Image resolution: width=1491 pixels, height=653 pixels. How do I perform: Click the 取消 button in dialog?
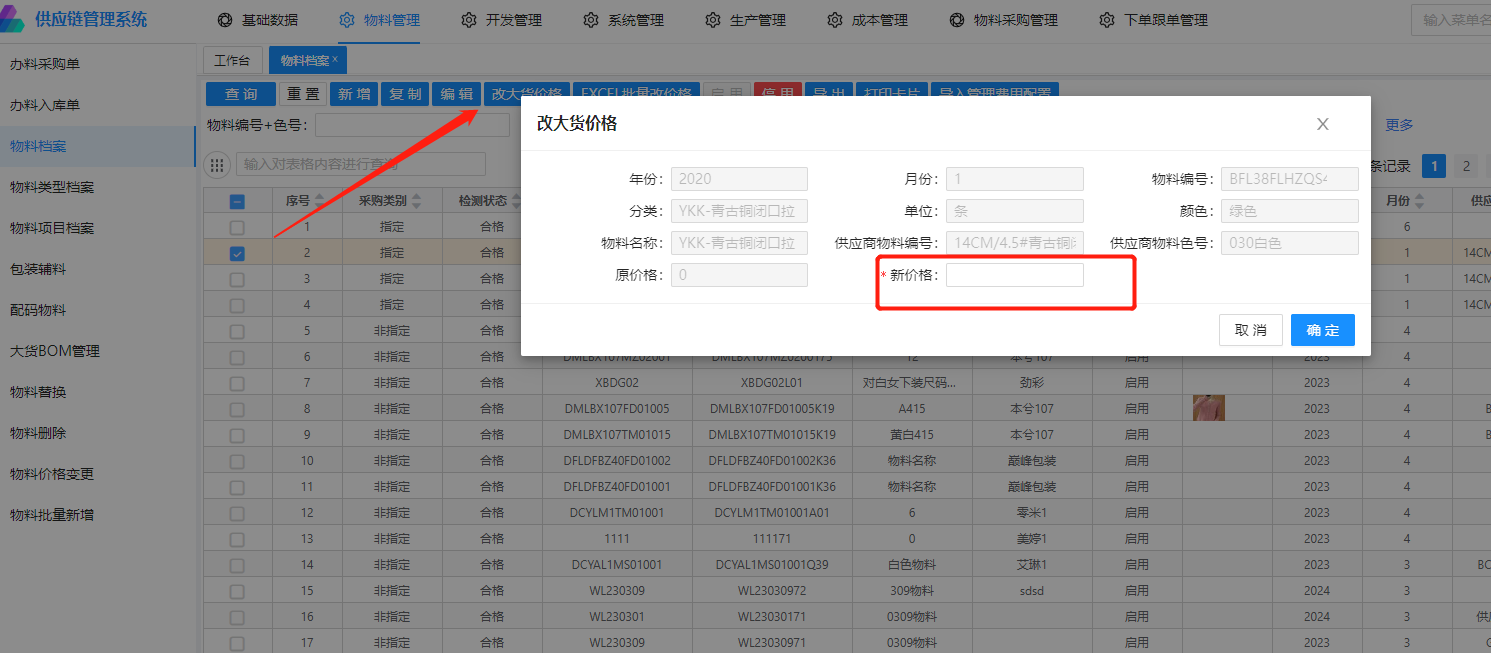point(1250,330)
